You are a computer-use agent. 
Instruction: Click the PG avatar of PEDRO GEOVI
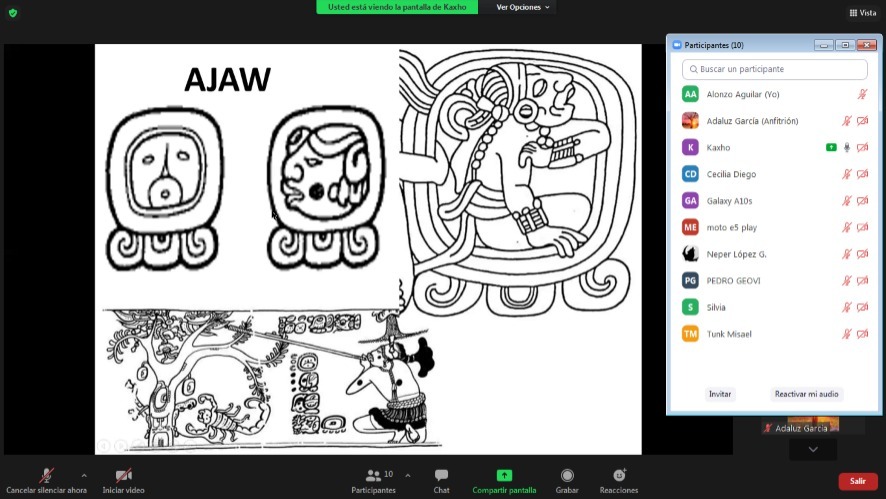(690, 281)
